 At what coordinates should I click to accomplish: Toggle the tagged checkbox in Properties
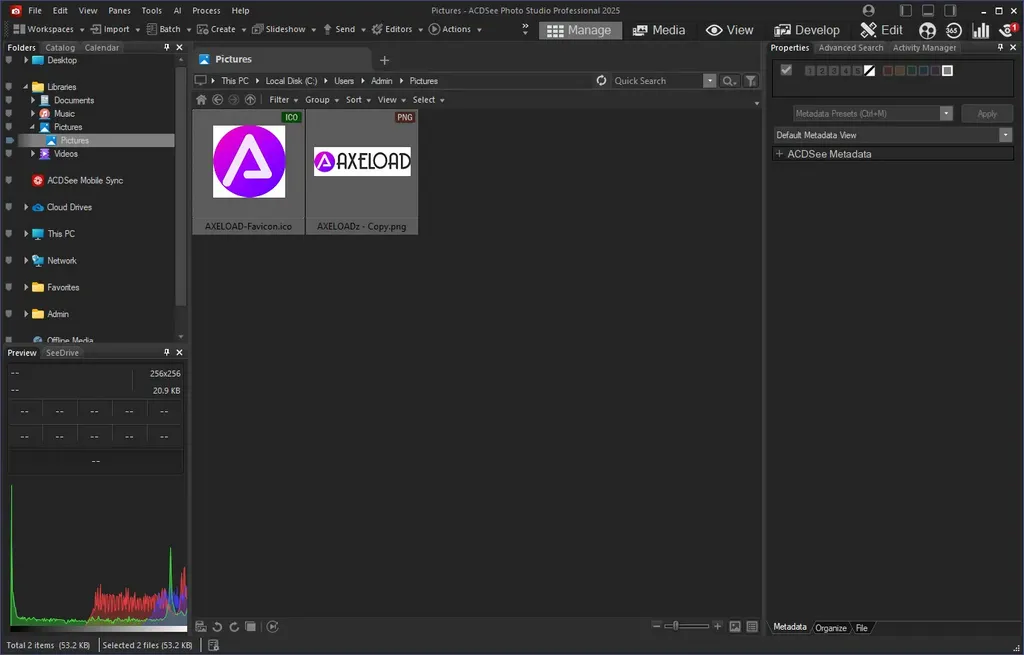tap(786, 70)
